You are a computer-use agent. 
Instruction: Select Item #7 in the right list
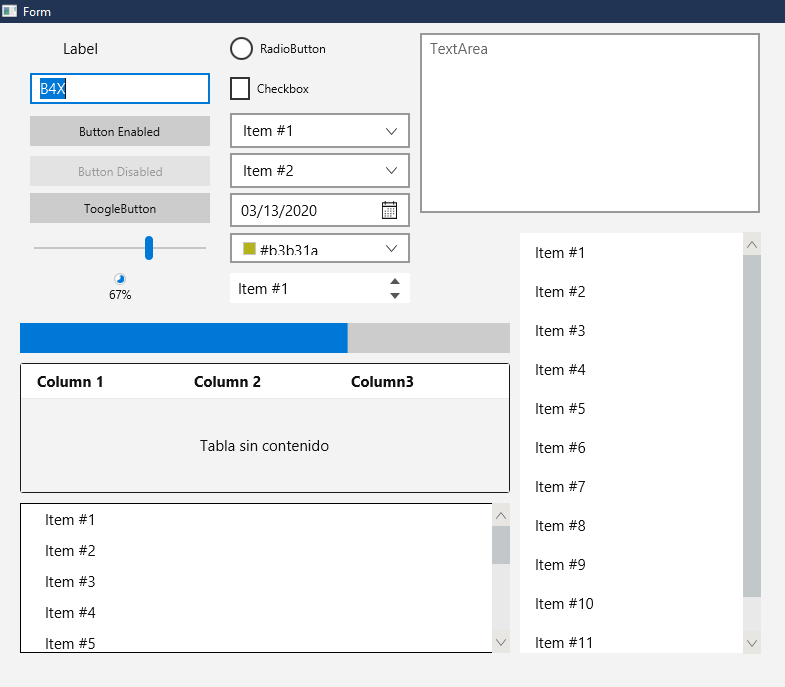(x=631, y=487)
